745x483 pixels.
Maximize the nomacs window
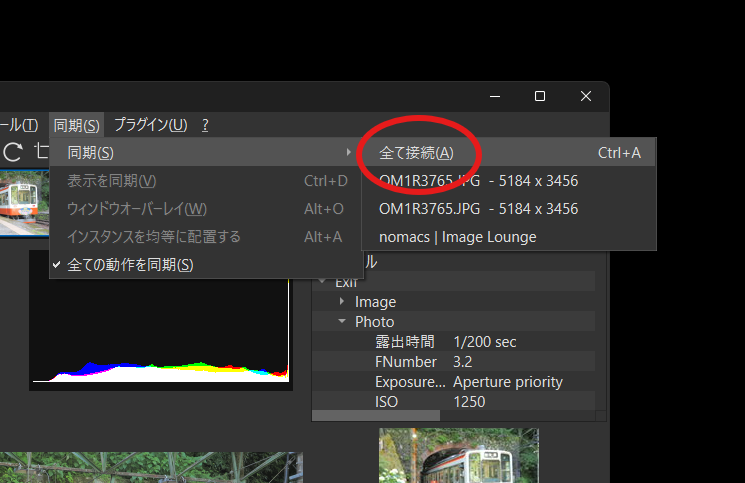tap(540, 96)
